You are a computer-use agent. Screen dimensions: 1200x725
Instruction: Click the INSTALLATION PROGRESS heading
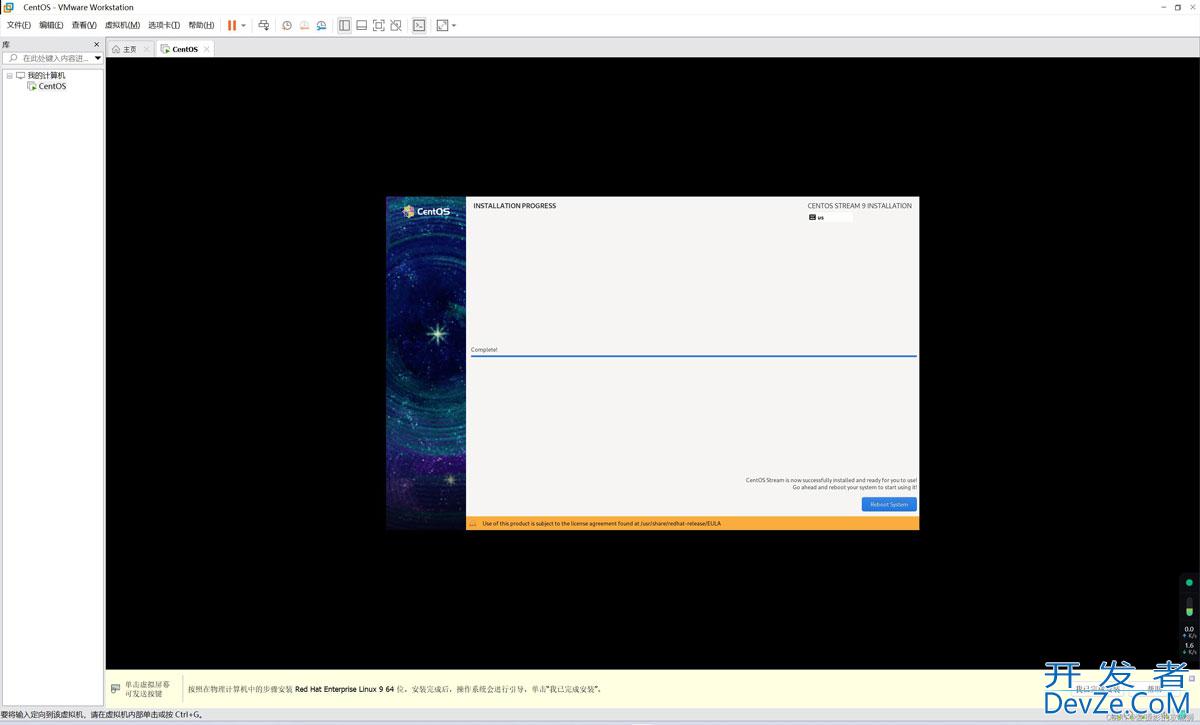[x=515, y=206]
